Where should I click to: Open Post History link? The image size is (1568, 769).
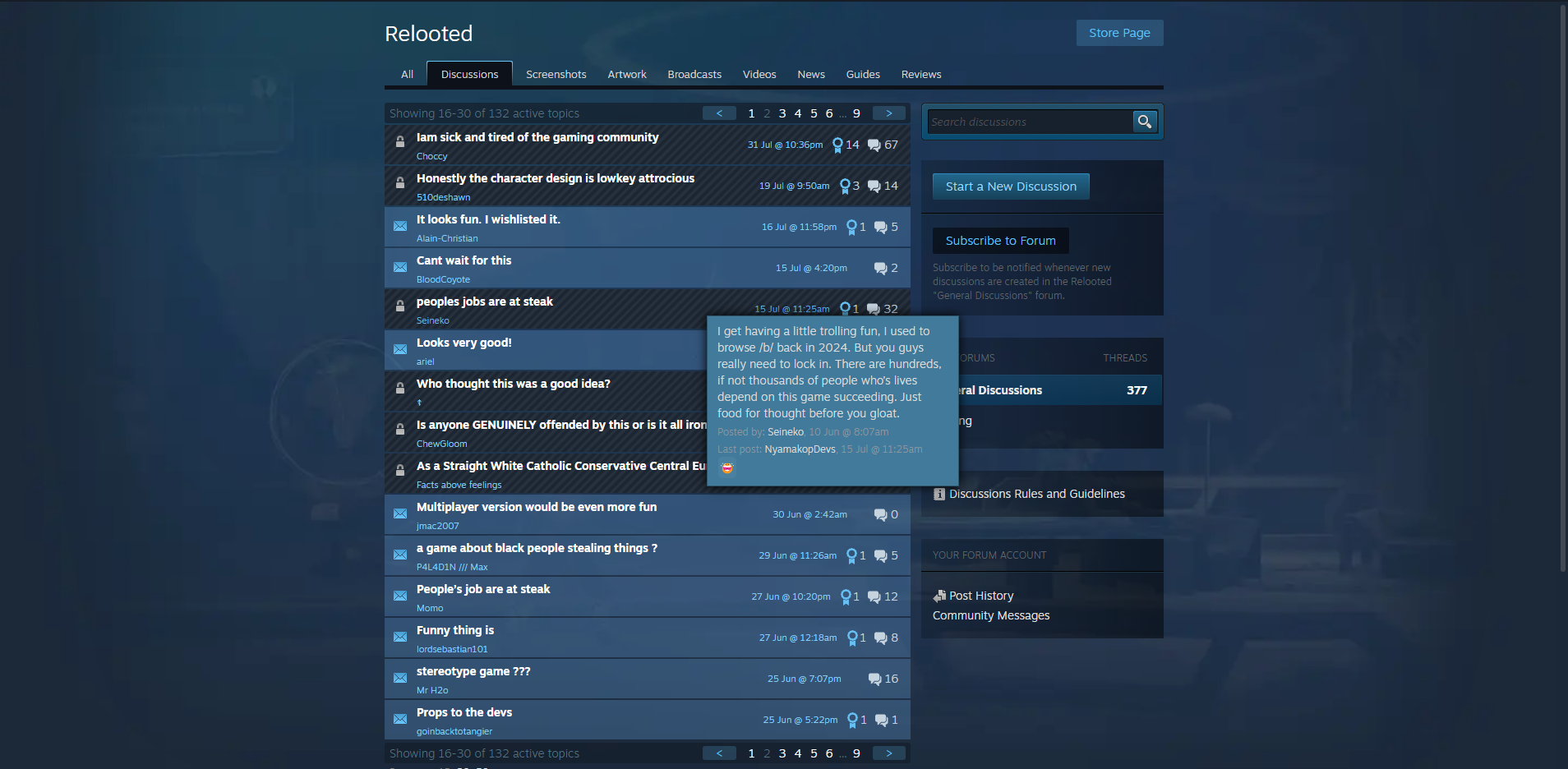(x=981, y=596)
